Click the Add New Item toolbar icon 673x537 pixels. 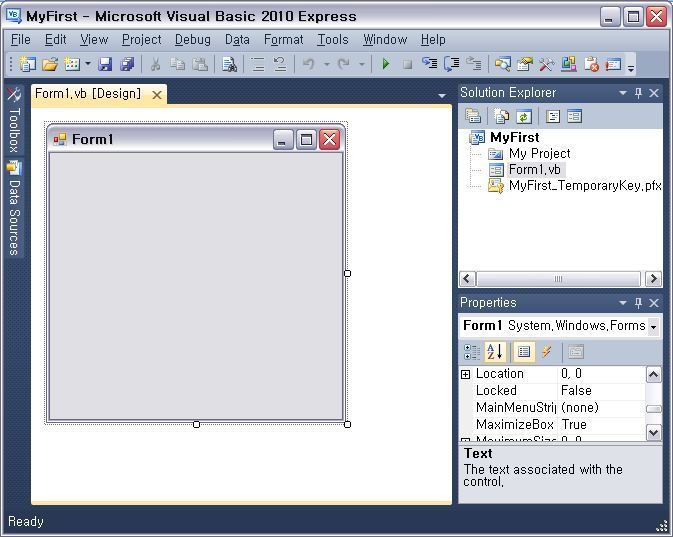(72, 64)
